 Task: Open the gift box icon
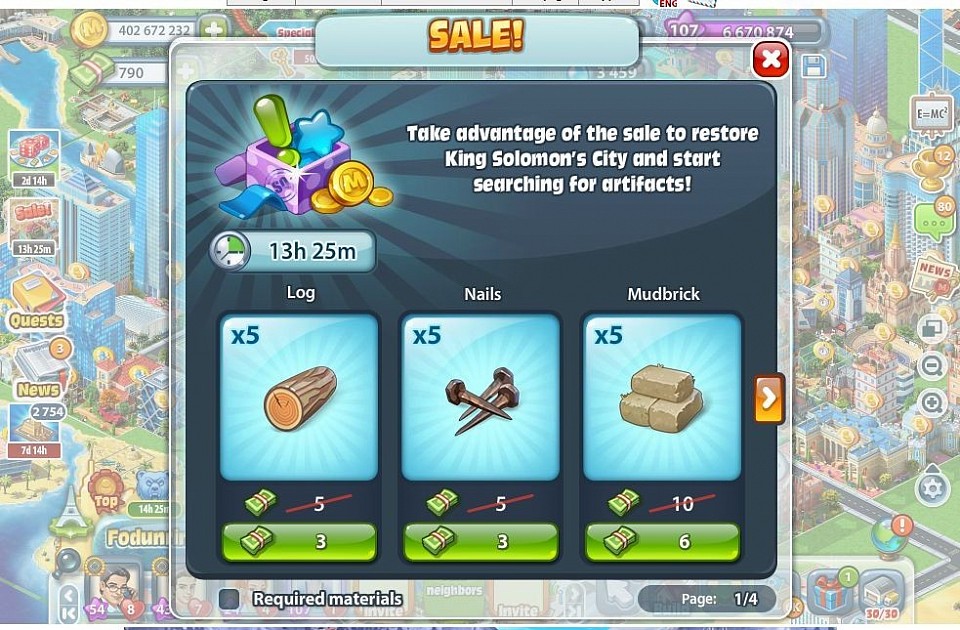point(833,592)
